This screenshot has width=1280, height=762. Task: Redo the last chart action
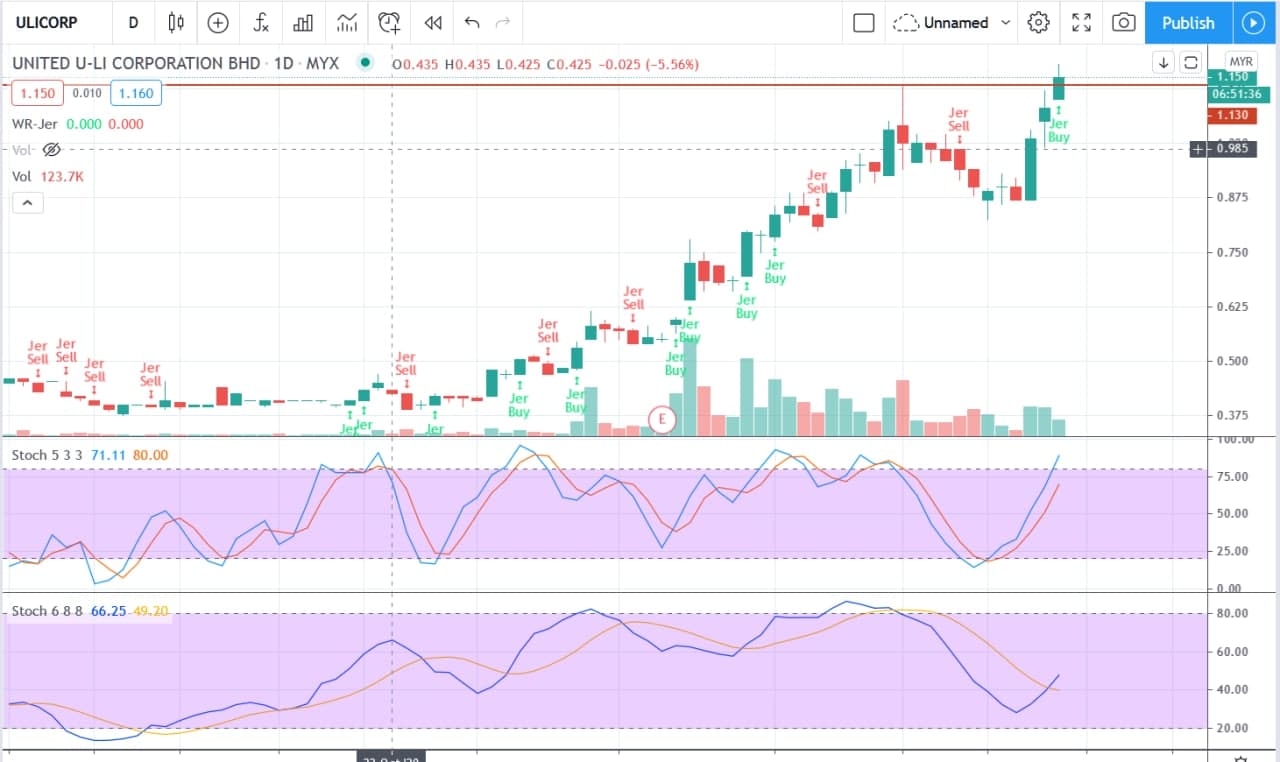pos(503,22)
